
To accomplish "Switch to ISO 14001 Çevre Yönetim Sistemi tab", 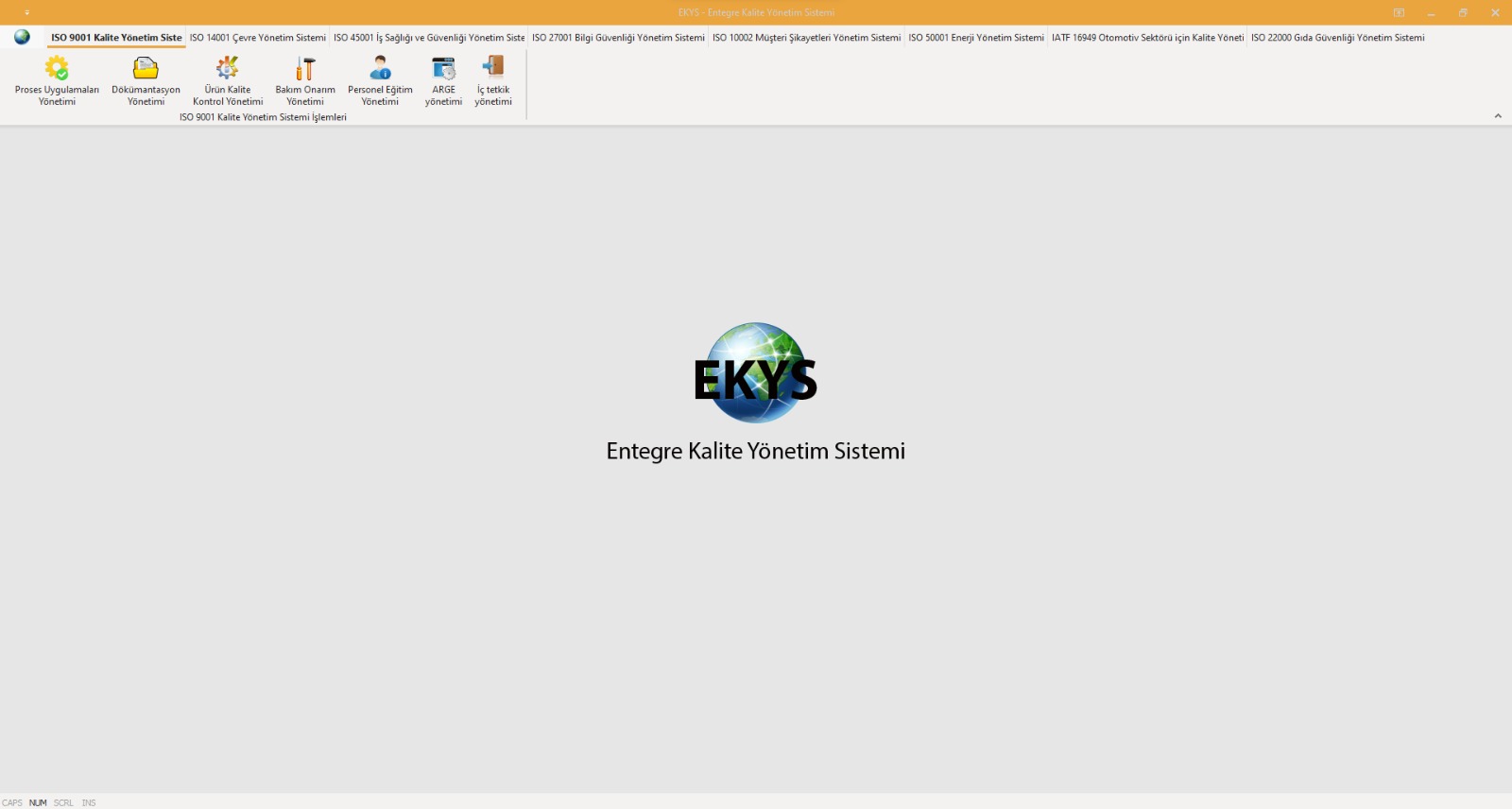I will coord(257,38).
